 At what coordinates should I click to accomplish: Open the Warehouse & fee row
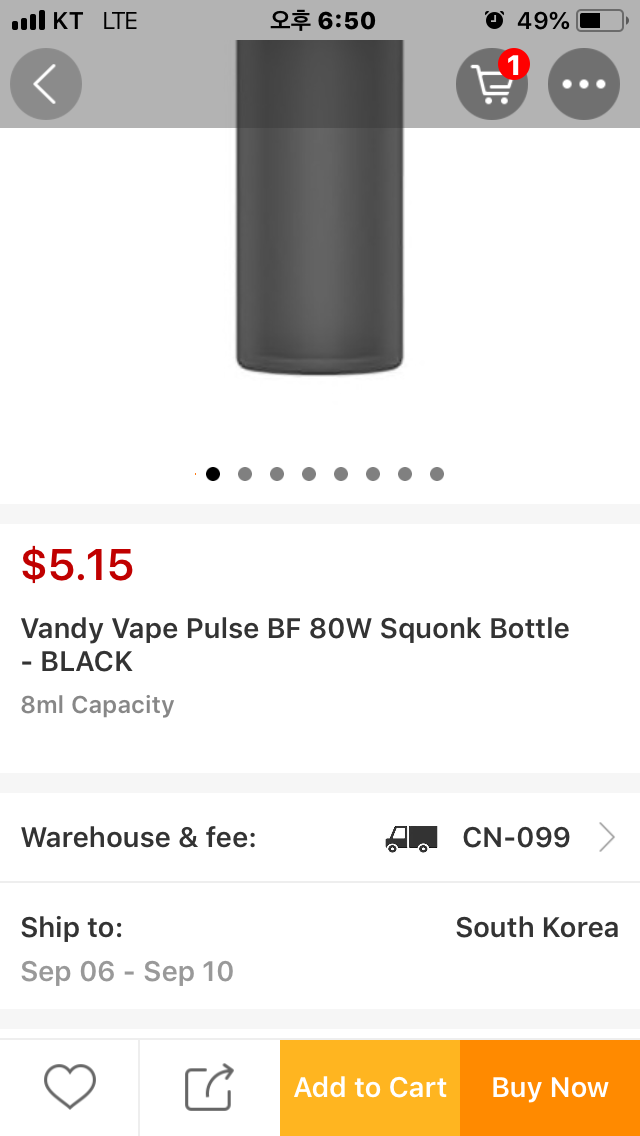click(x=320, y=838)
